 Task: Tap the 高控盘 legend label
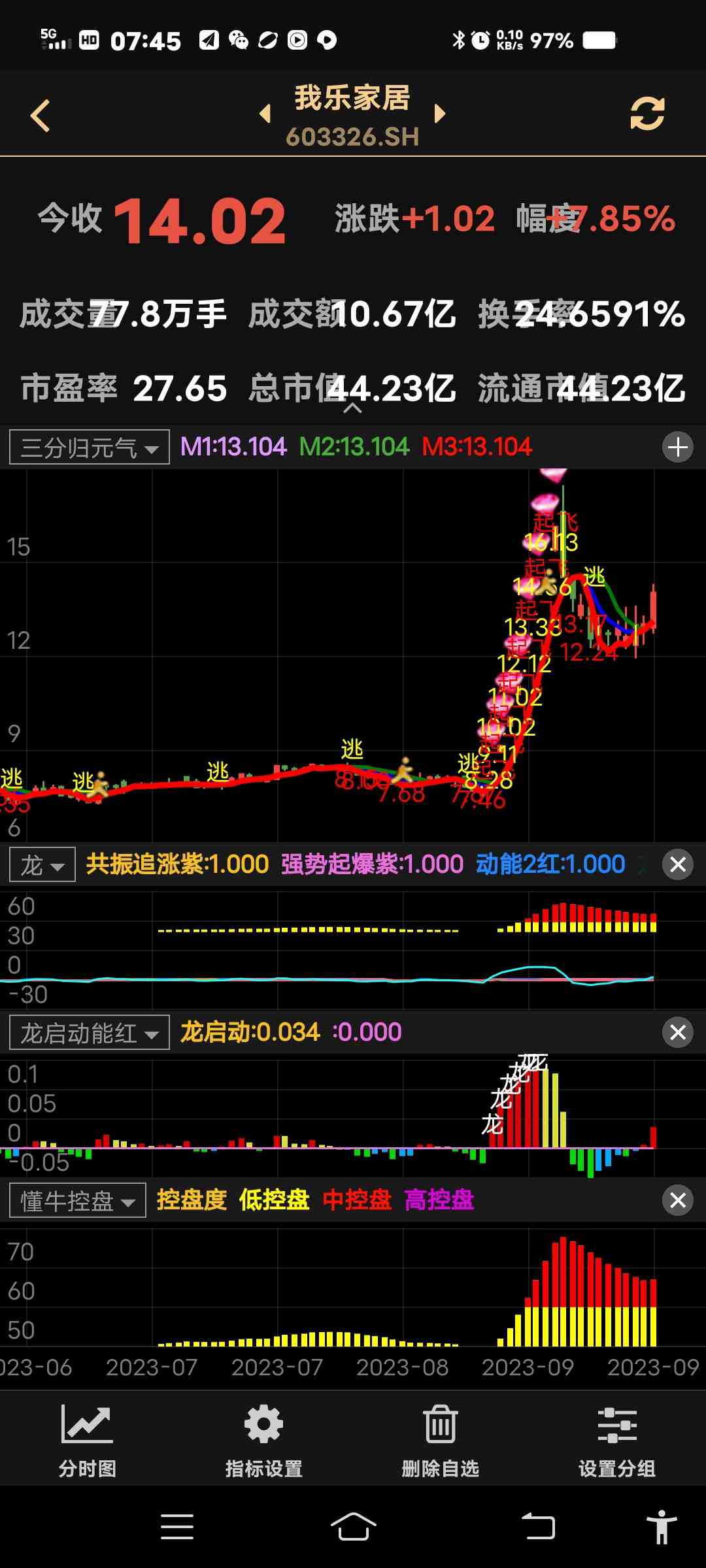click(x=439, y=1200)
